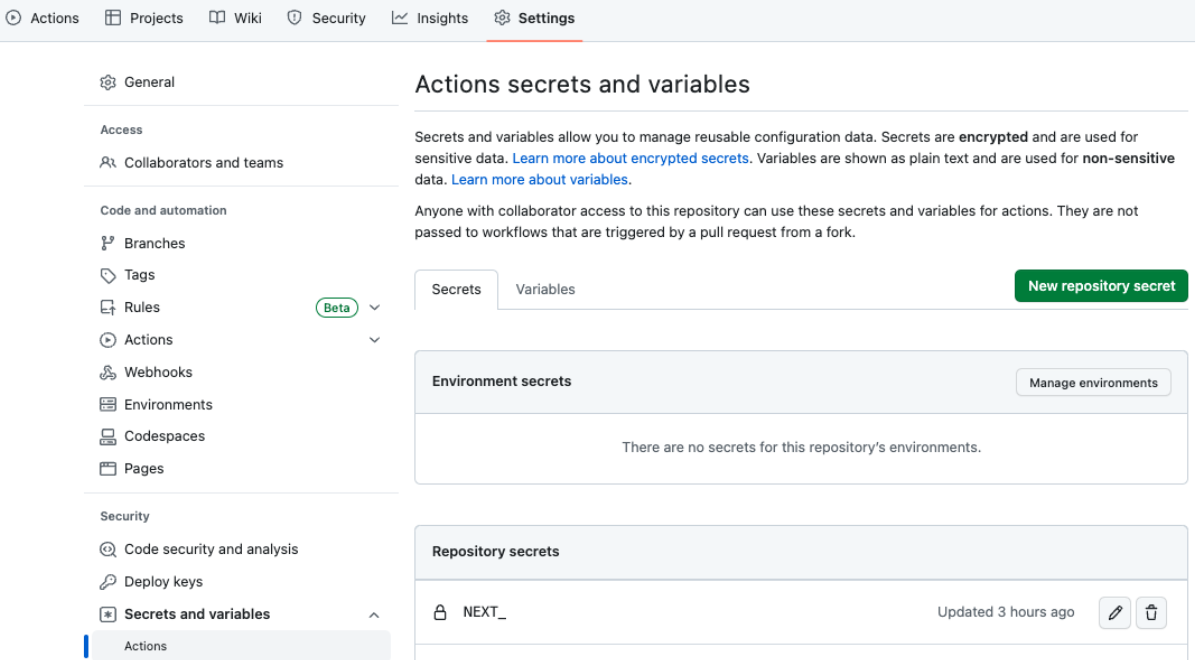Expand the Actions sidebar chevron

click(375, 340)
